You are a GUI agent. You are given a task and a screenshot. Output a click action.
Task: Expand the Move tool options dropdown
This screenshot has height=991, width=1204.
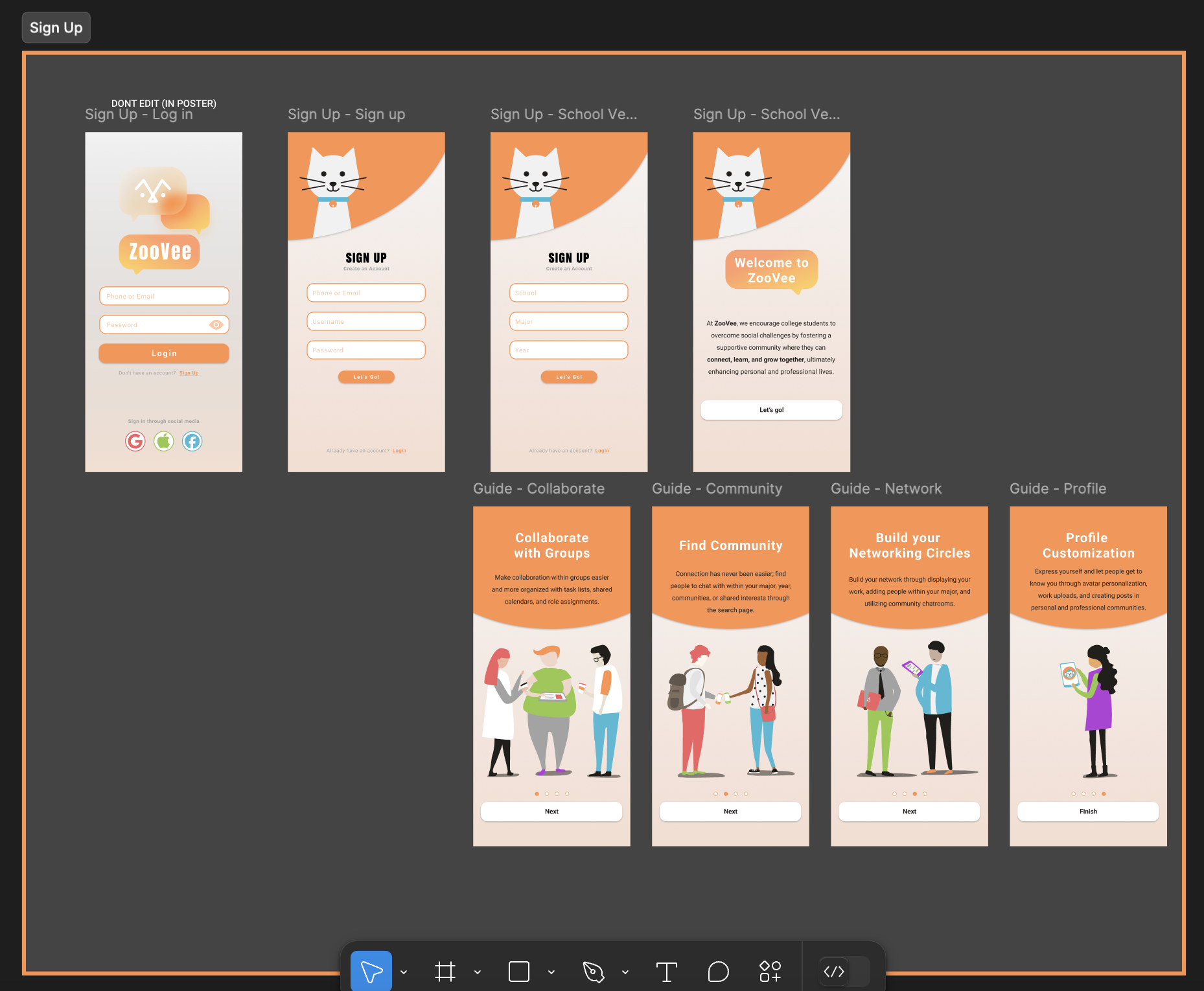(x=404, y=972)
